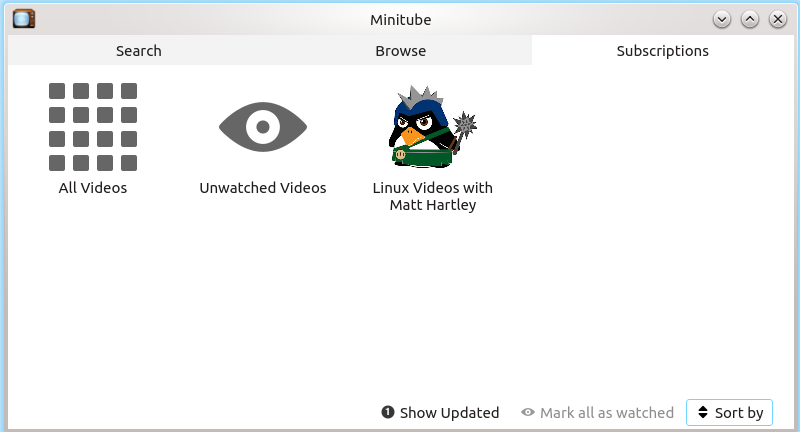Maximize the Minitube window
The image size is (800, 432).
(x=749, y=19)
